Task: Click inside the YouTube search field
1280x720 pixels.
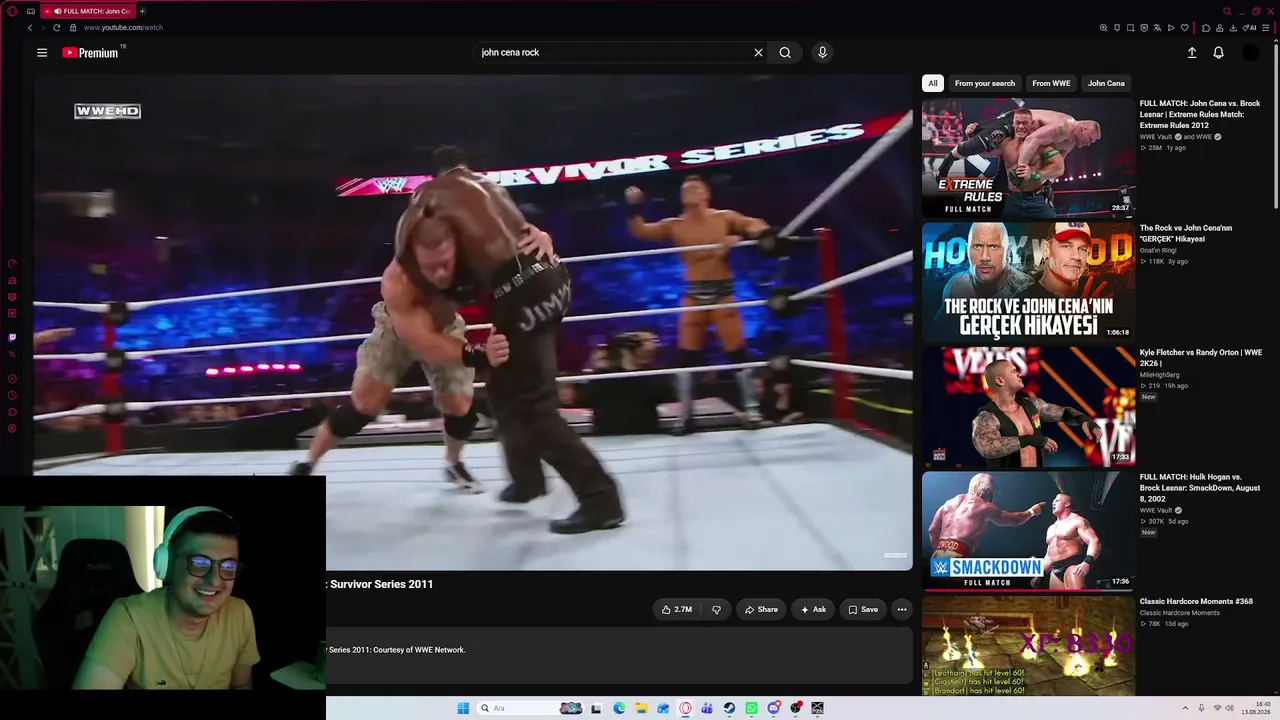Action: (610, 52)
